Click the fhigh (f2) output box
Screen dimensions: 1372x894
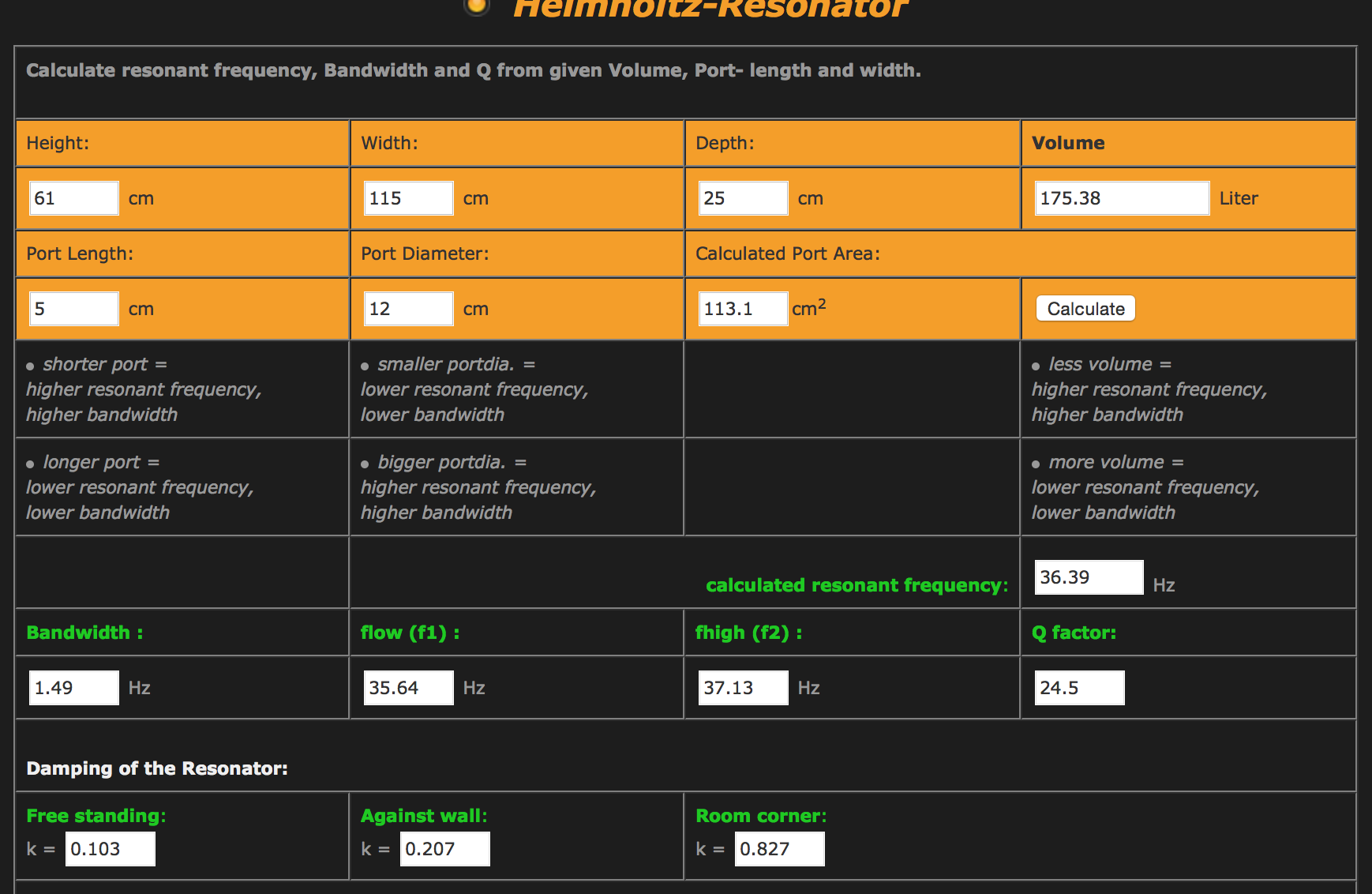[x=743, y=688]
